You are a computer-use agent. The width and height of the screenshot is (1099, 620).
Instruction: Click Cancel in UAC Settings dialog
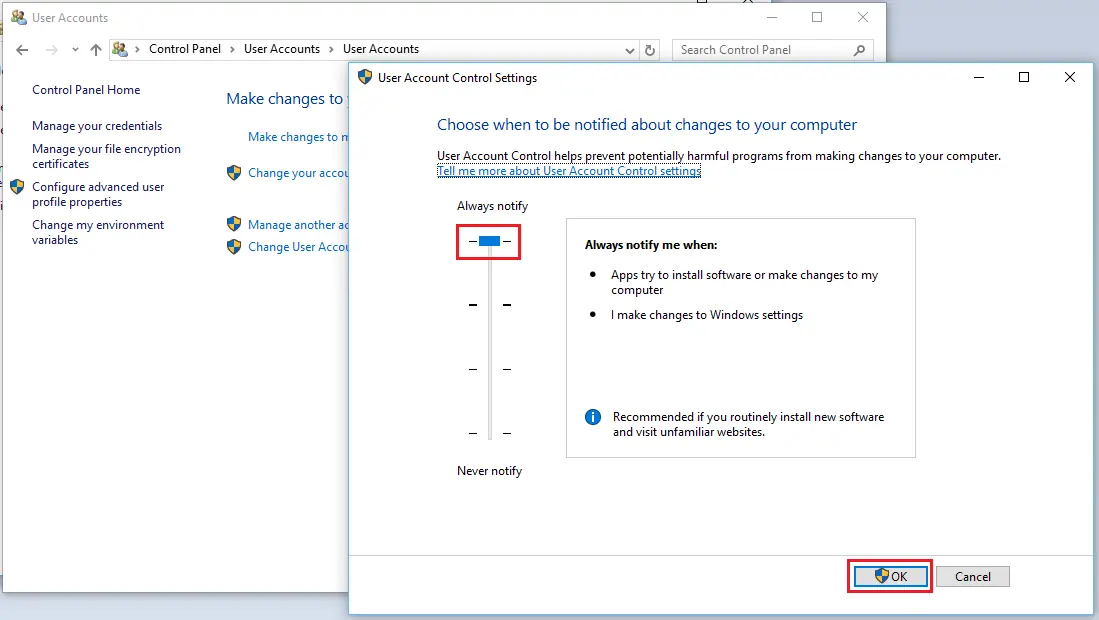click(x=973, y=577)
